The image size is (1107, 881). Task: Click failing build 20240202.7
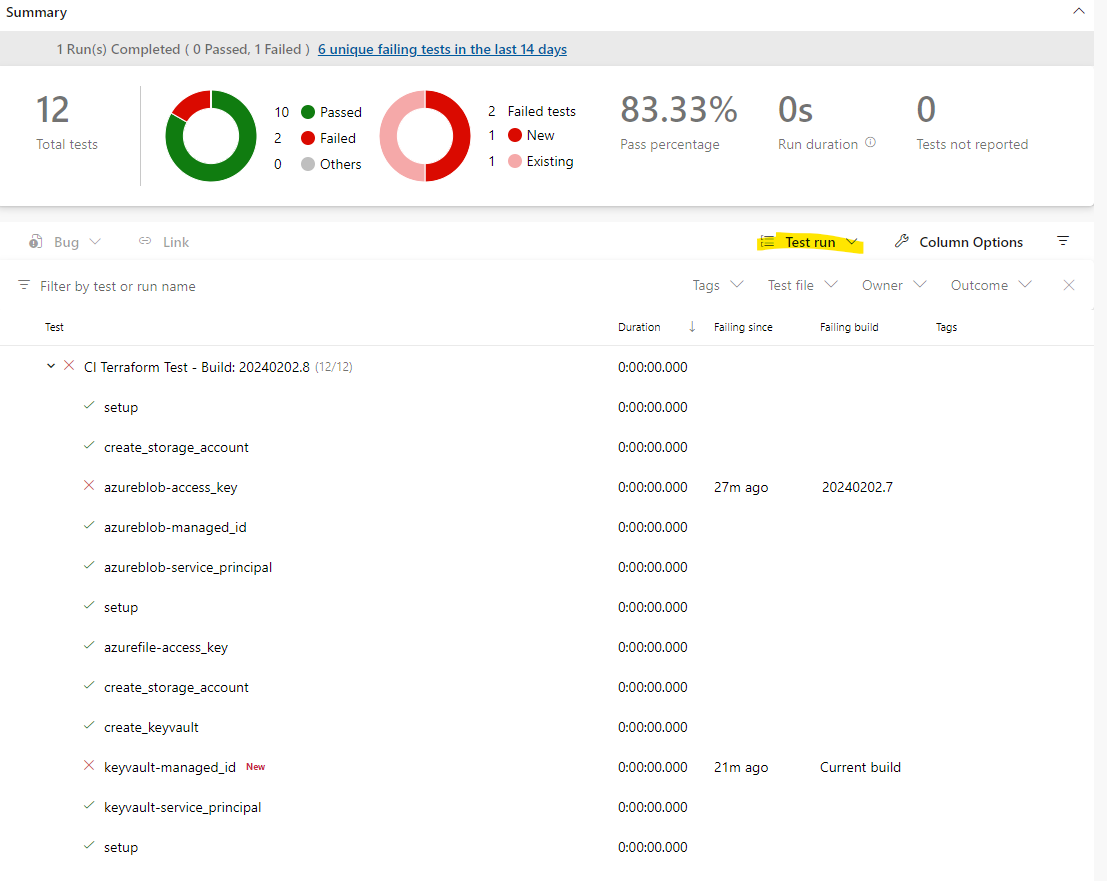pyautogui.click(x=857, y=487)
